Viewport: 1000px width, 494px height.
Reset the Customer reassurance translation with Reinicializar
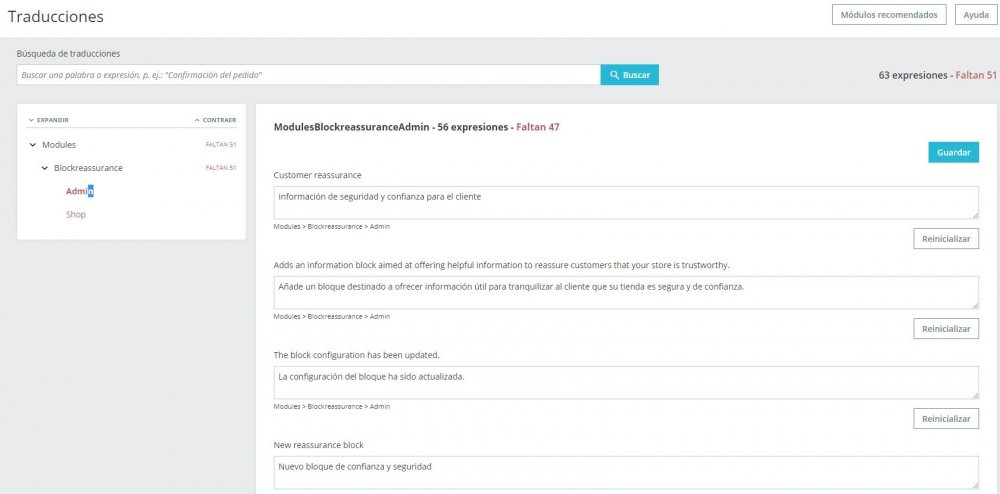(946, 238)
